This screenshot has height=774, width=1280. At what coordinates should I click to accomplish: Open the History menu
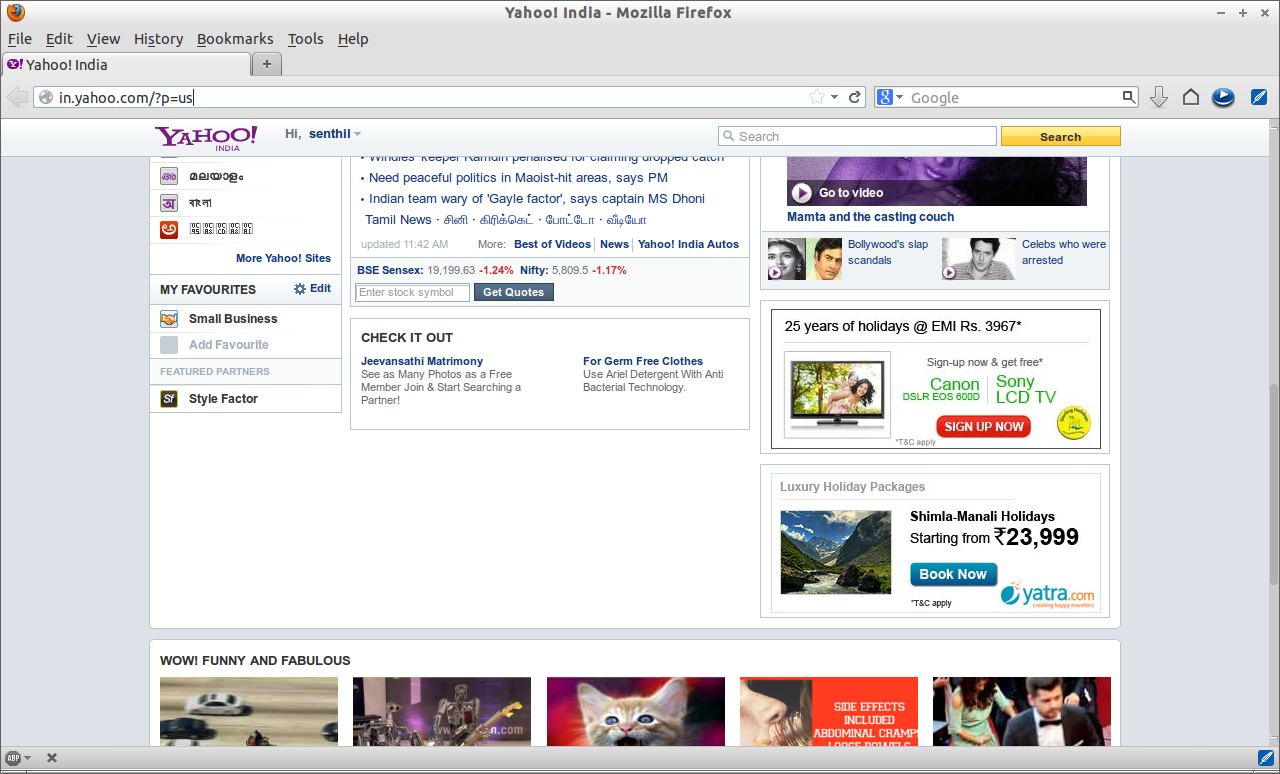coord(158,39)
